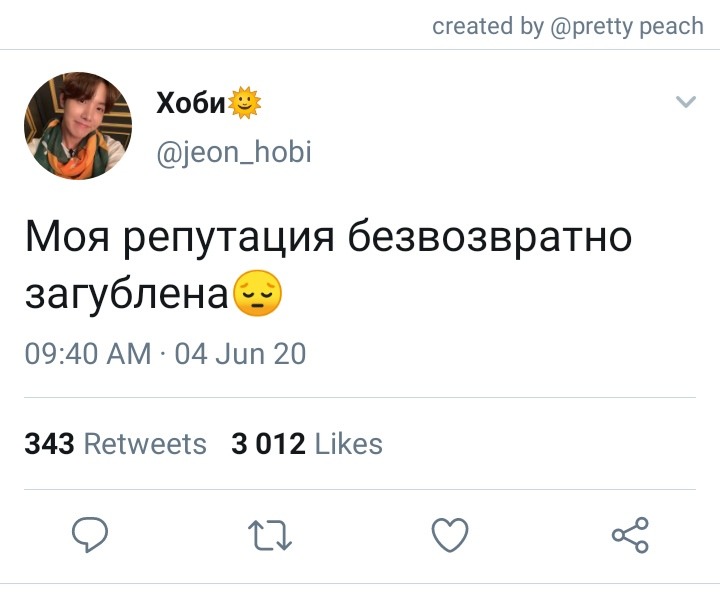Click the Retweets label

[145, 444]
